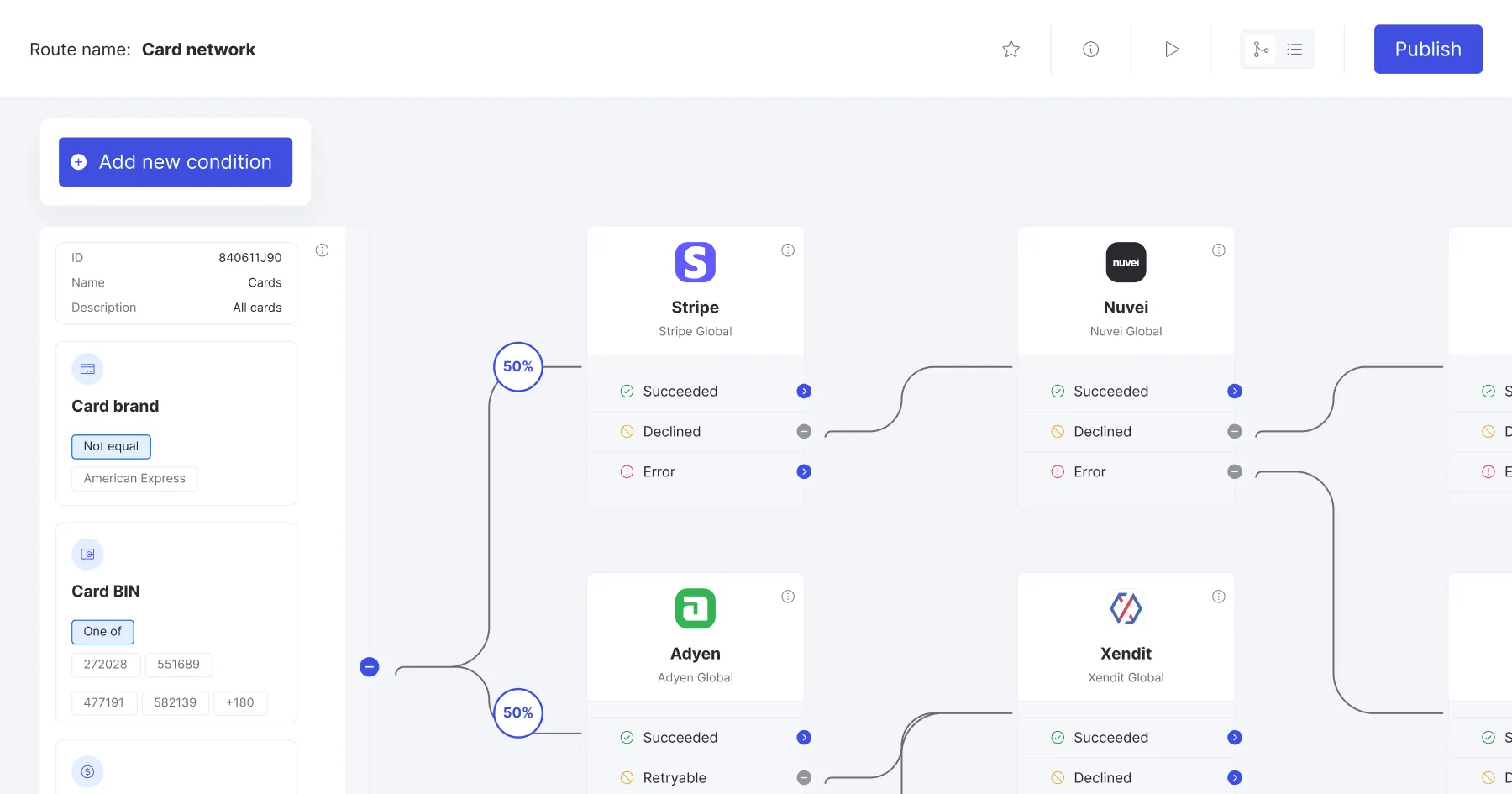This screenshot has width=1512, height=794.
Task: Run the route with the play icon
Action: [1172, 50]
